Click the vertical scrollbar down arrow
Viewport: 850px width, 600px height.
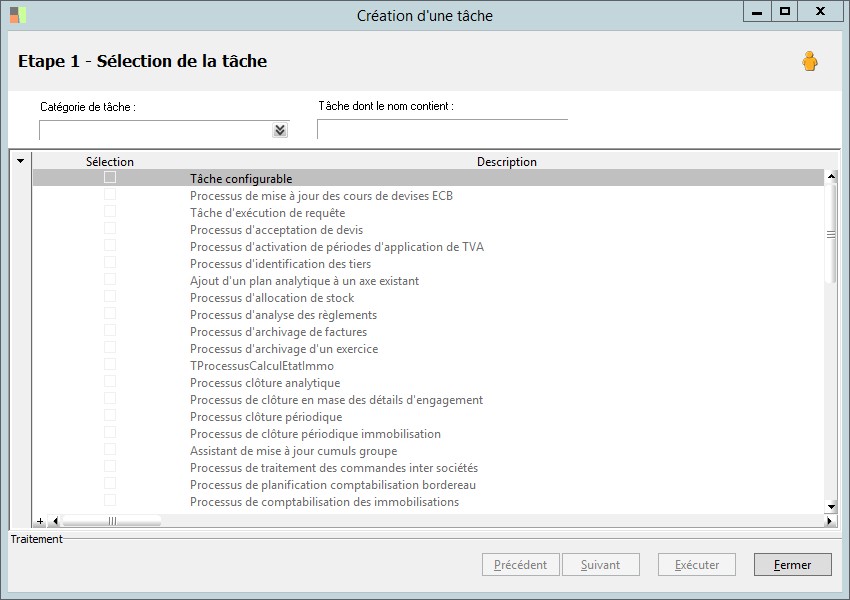click(830, 507)
